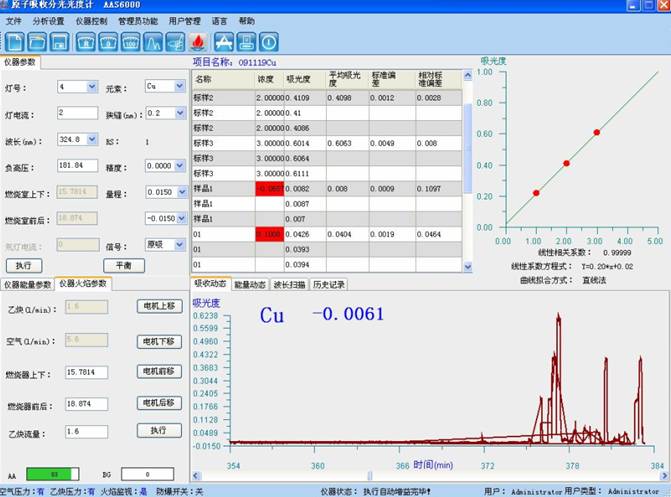
Task: Click the open folder toolbar icon
Action: click(37, 42)
